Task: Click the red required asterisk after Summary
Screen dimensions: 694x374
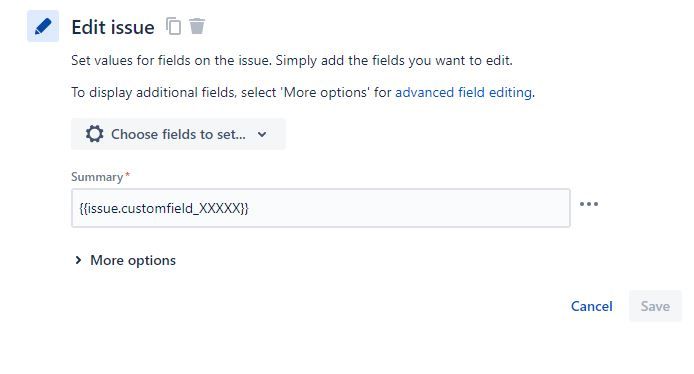Action: [x=127, y=174]
